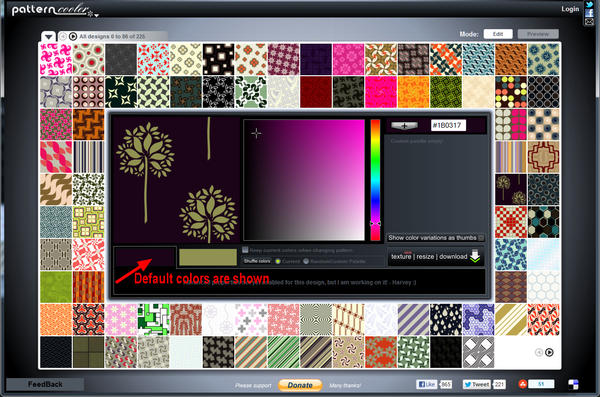Go to previous page using bottom arrow
This screenshot has width=600, height=397.
coord(539,352)
